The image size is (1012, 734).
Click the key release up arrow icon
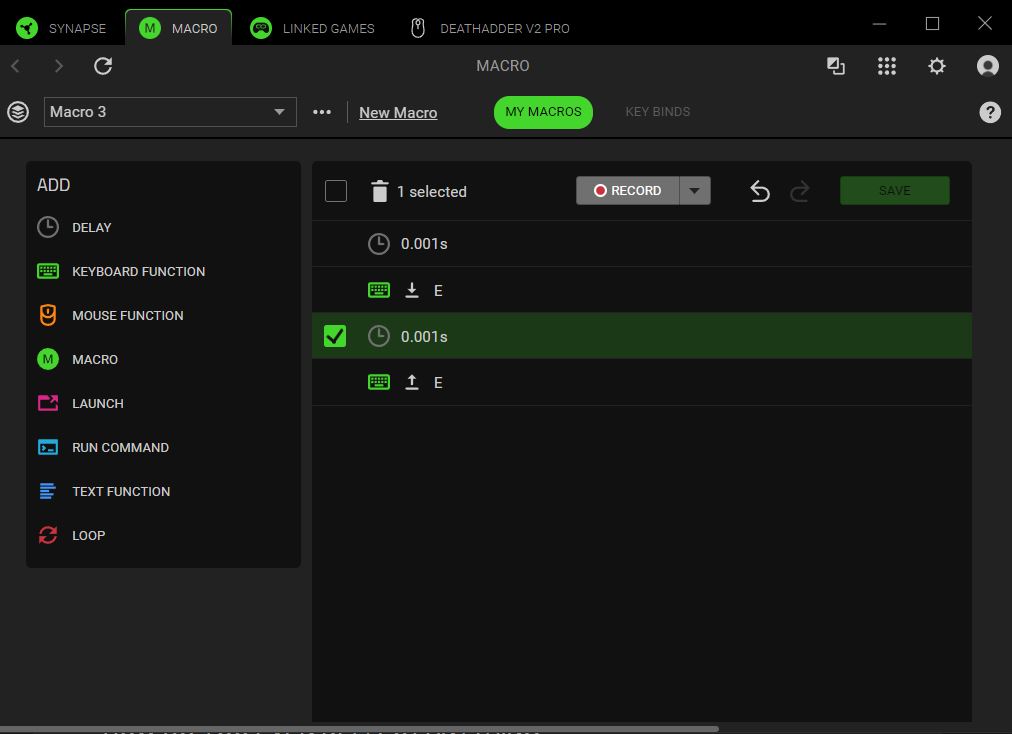pyautogui.click(x=412, y=382)
